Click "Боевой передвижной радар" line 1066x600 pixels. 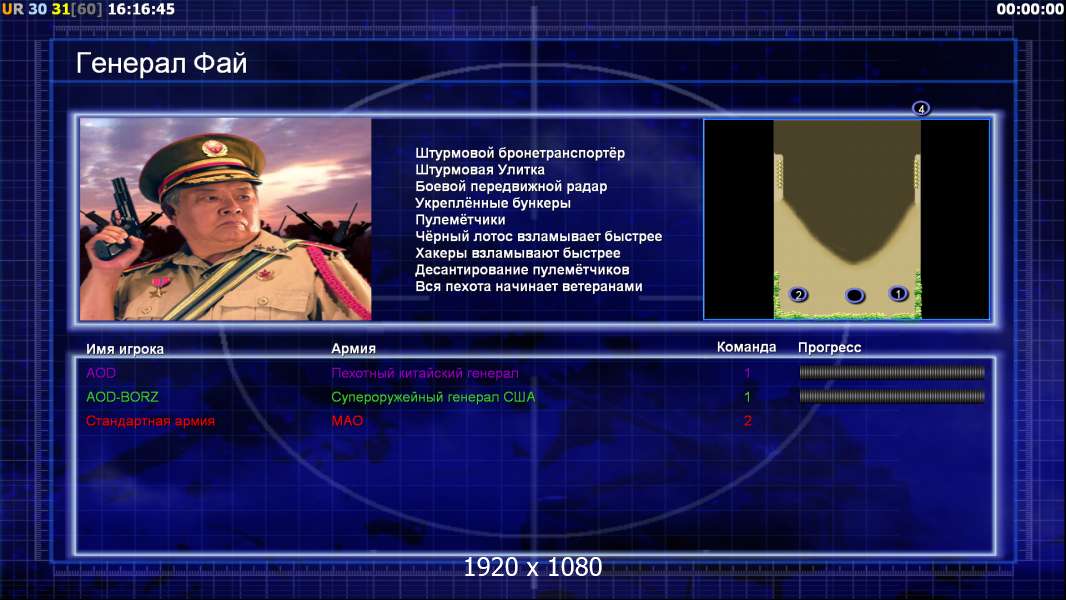(511, 186)
